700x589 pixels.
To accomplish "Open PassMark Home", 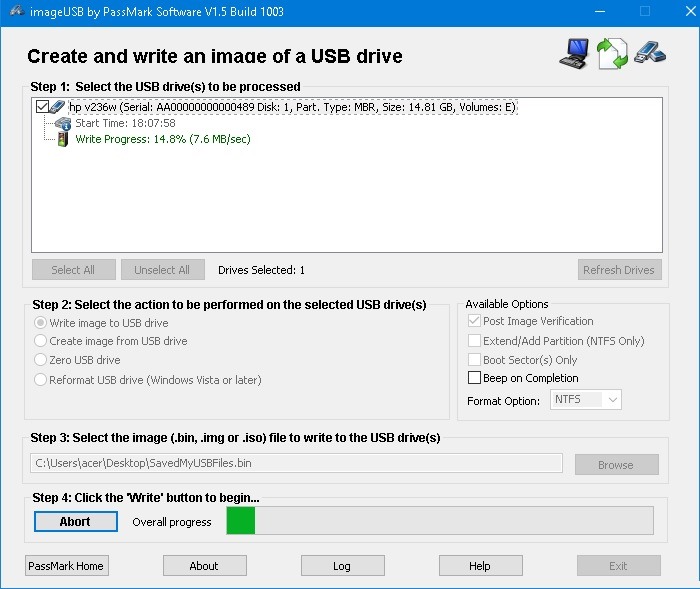I will pos(67,566).
